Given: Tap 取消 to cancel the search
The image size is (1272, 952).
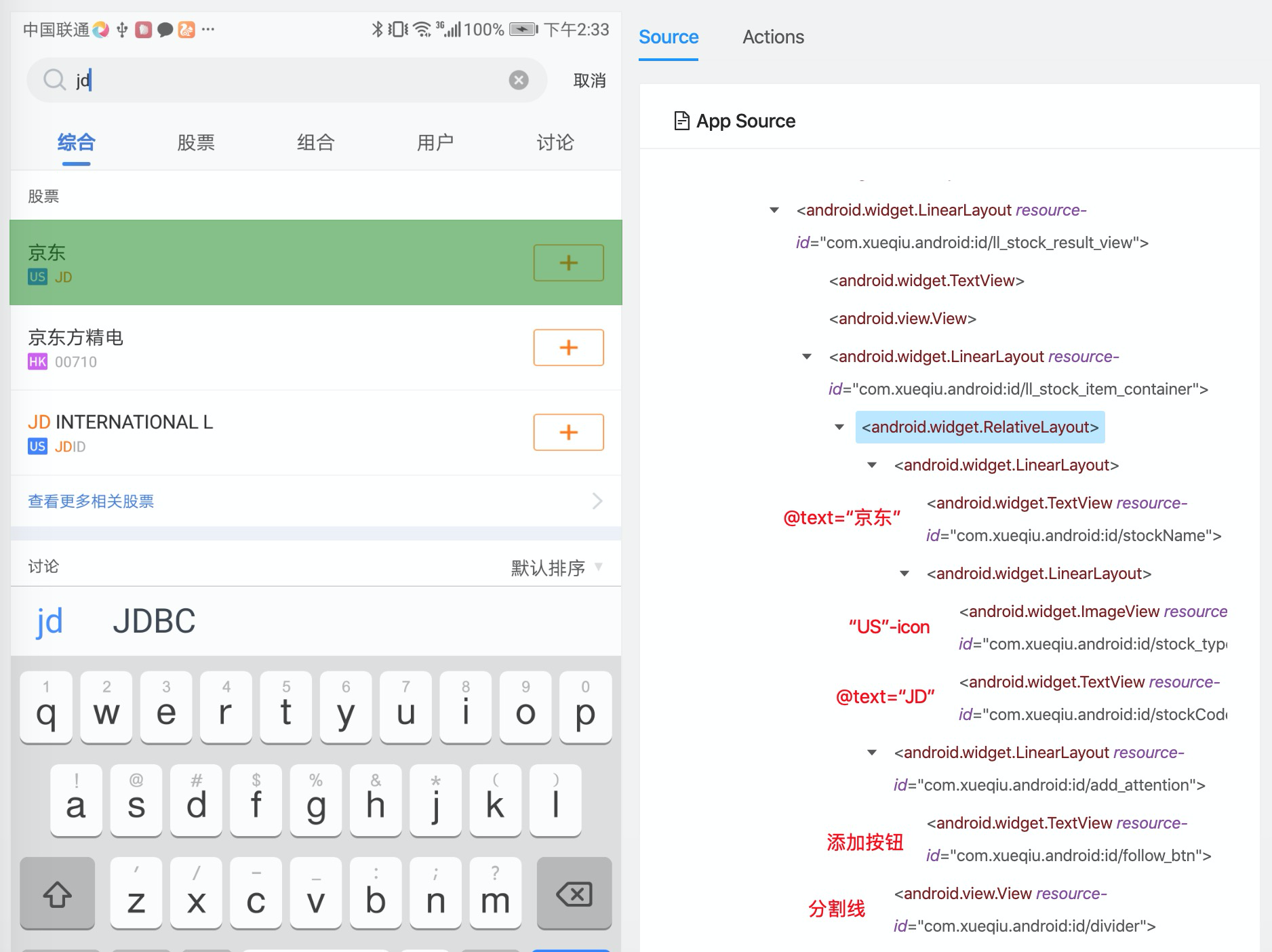Looking at the screenshot, I should pos(589,81).
